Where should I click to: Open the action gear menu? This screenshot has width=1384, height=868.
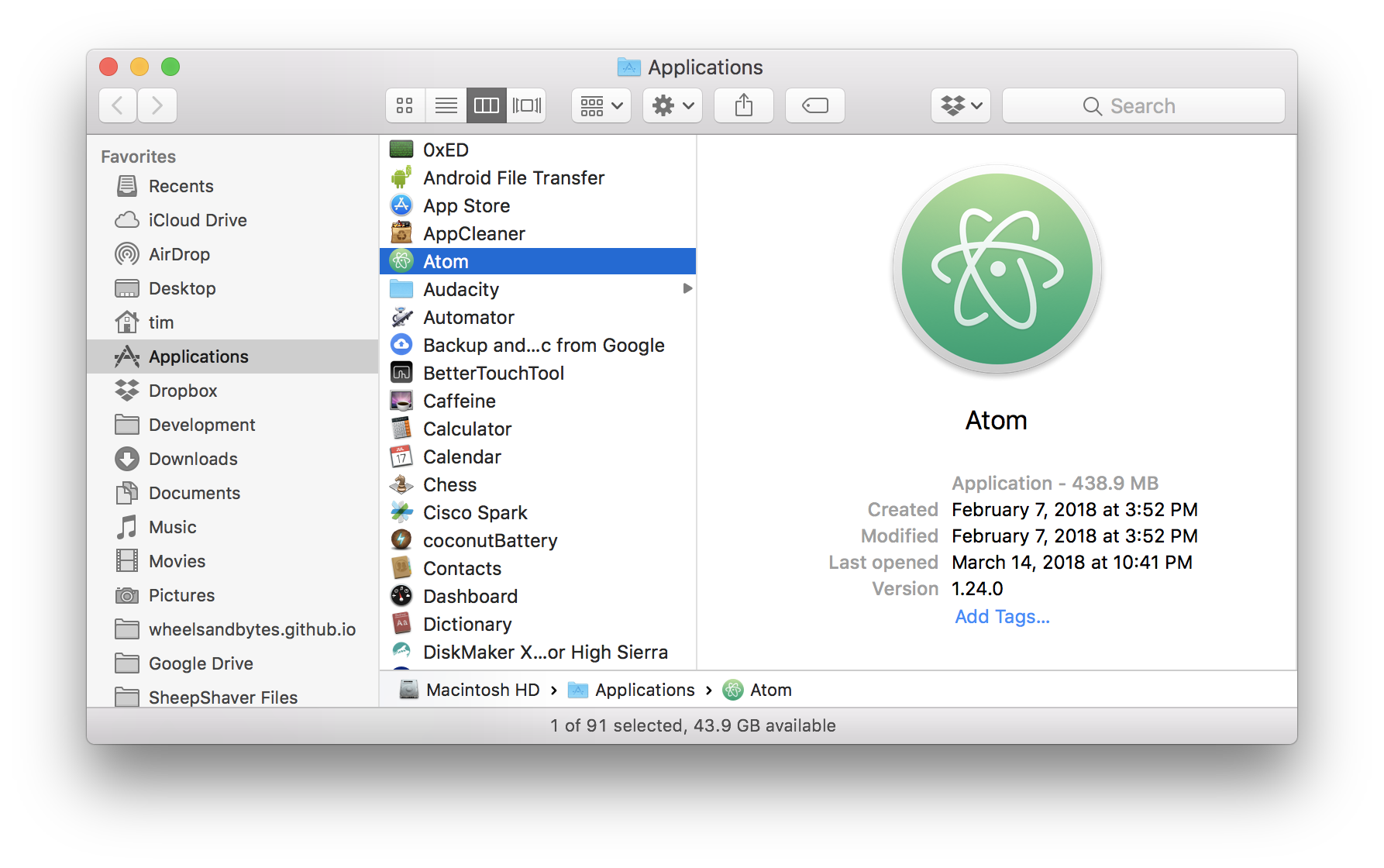671,105
